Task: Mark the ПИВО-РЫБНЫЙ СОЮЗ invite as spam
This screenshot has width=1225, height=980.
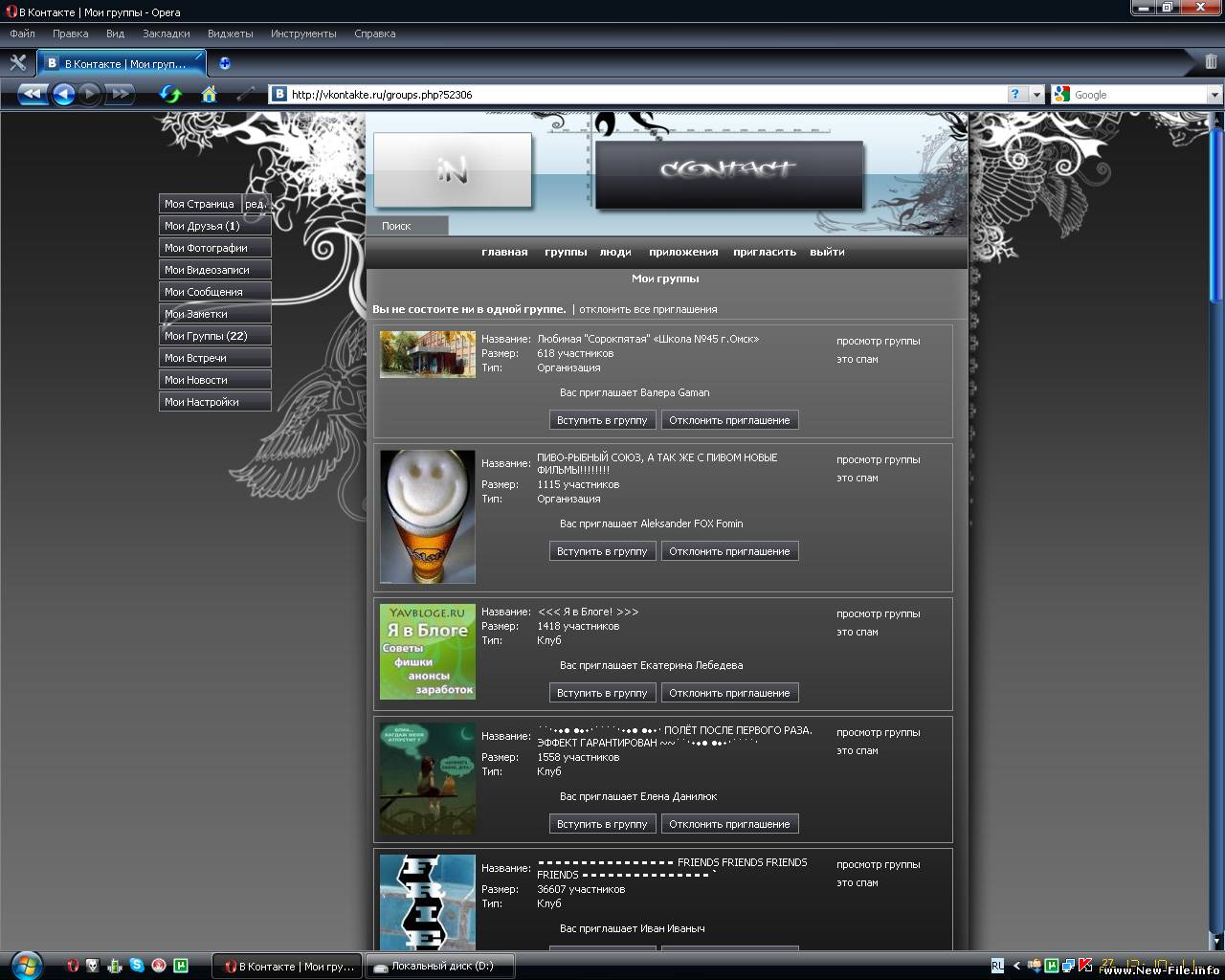Action: tap(857, 478)
